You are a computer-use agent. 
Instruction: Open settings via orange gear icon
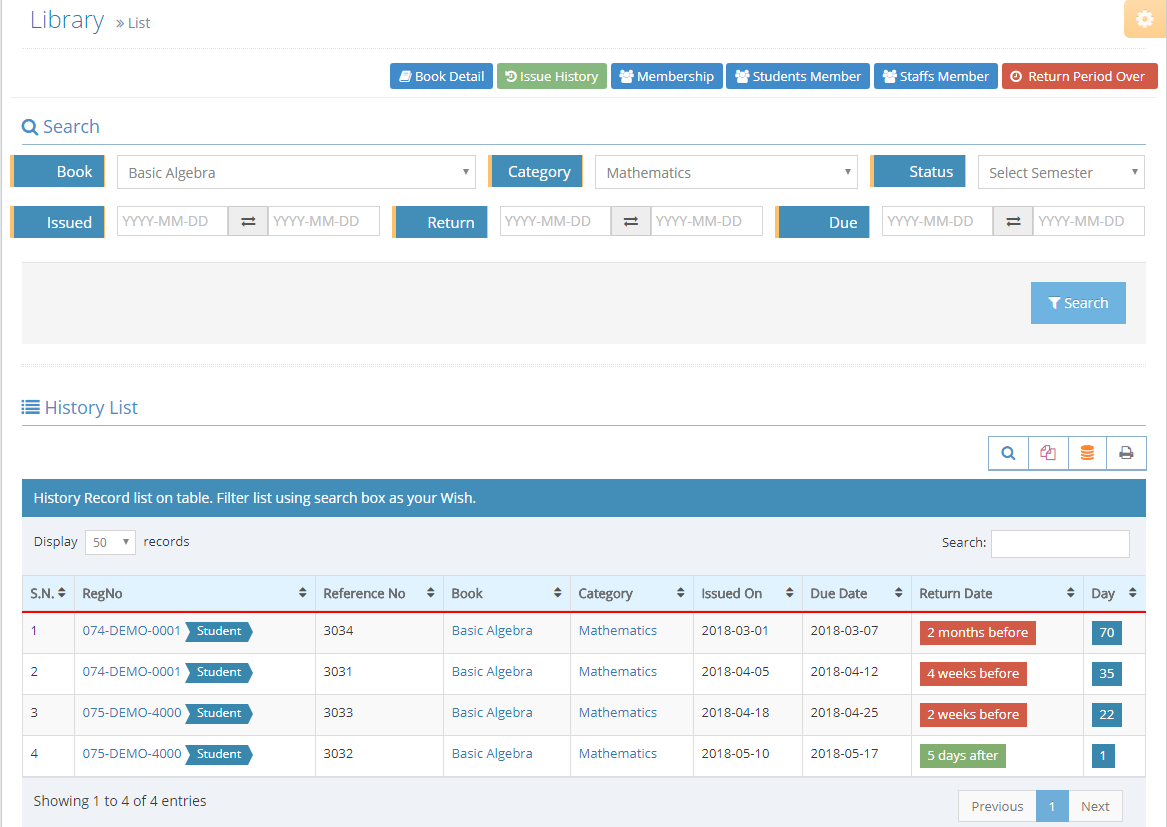[1144, 19]
